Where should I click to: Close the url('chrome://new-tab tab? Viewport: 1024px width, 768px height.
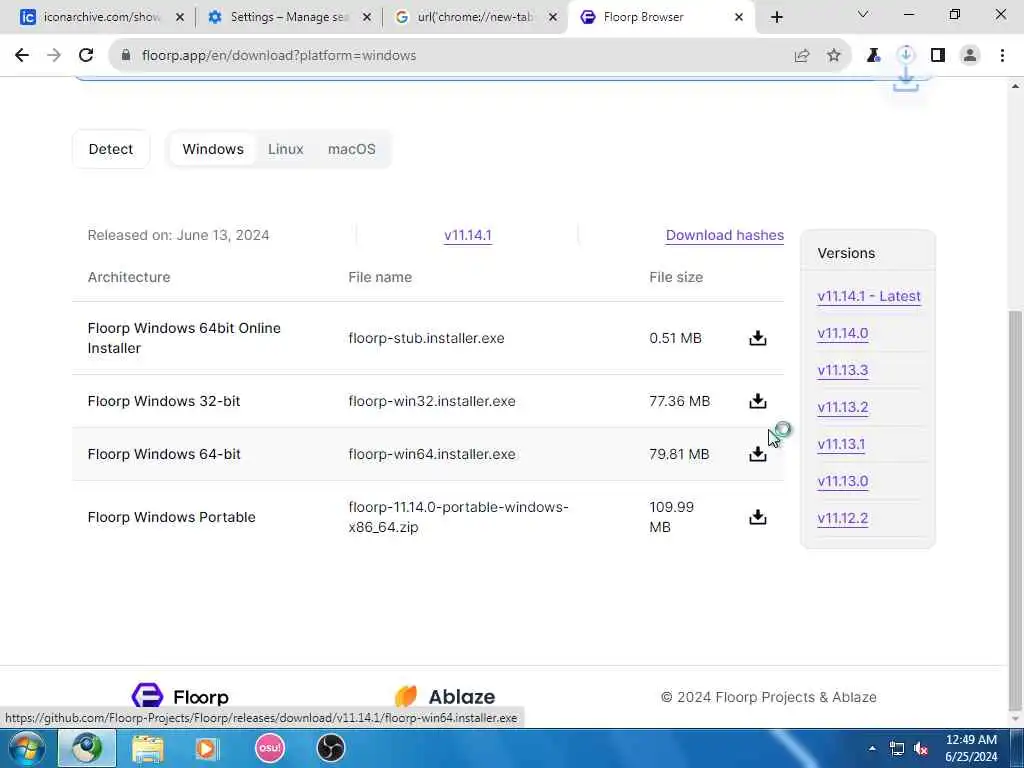click(x=553, y=18)
